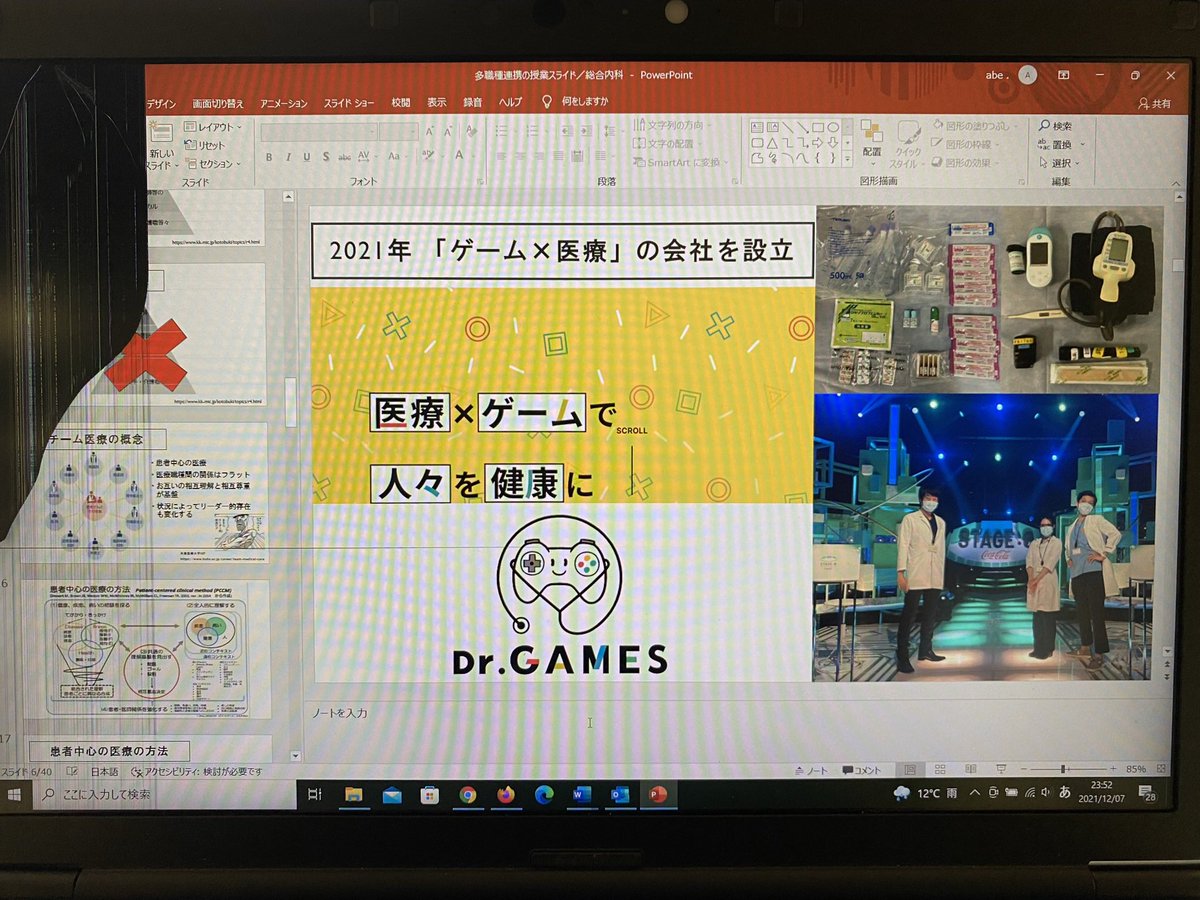Toggle text Shadow formatting
The image size is (1200, 900).
click(x=324, y=157)
